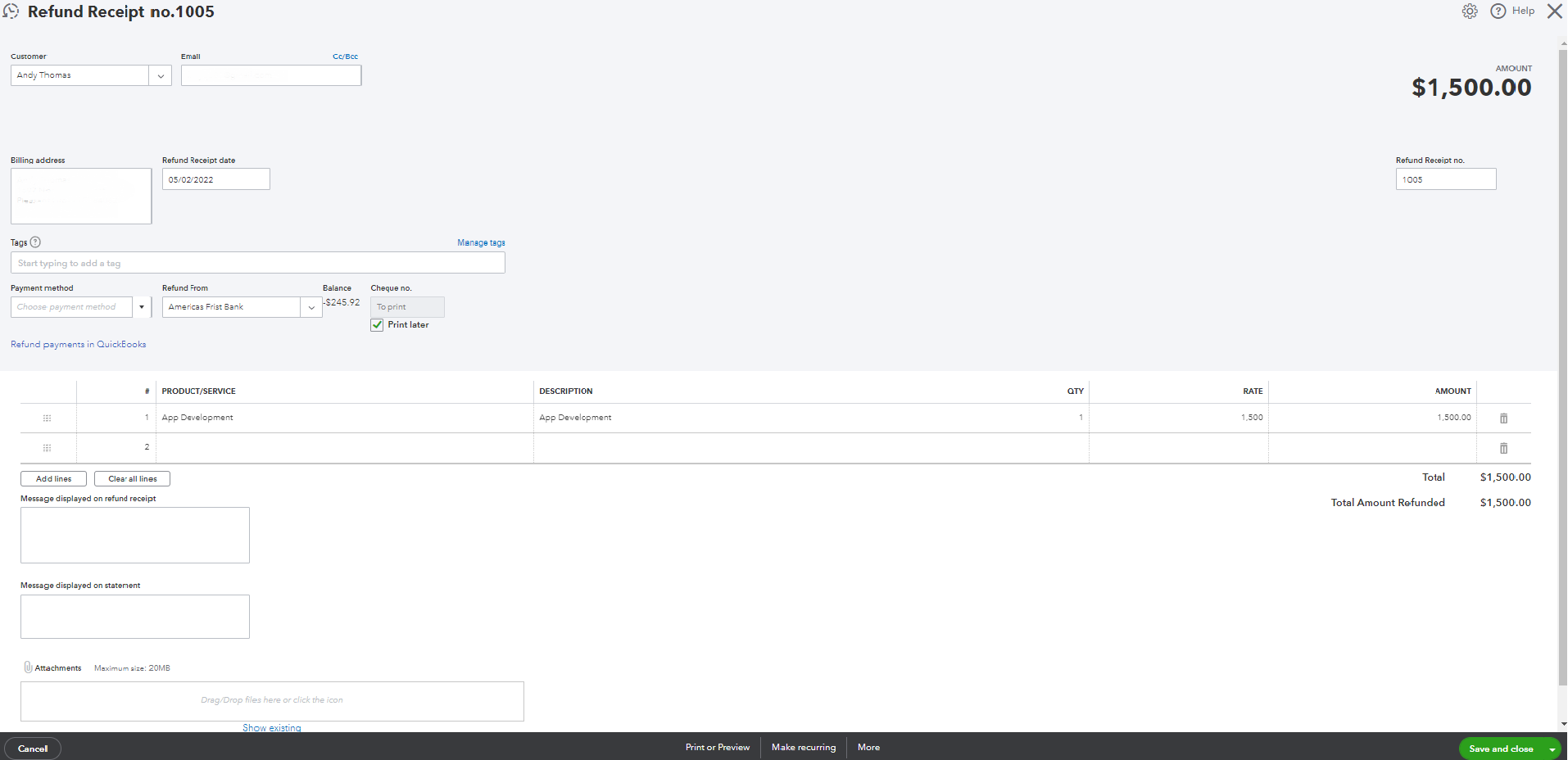The width and height of the screenshot is (1568, 760).
Task: Select Make recurring in footer
Action: click(804, 747)
